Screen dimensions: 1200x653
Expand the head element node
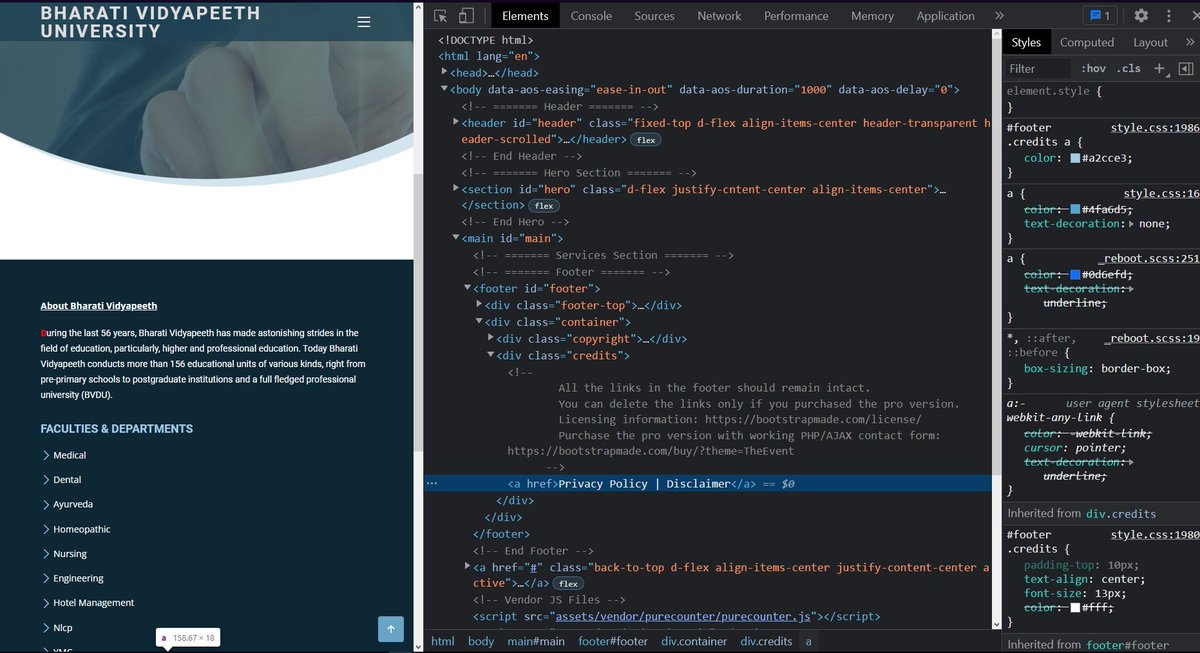[x=445, y=73]
